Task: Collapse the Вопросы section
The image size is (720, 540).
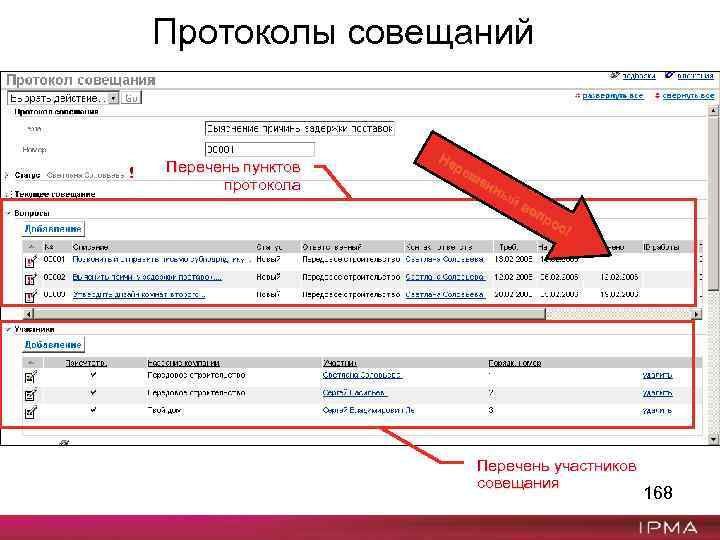Action: click(x=8, y=213)
